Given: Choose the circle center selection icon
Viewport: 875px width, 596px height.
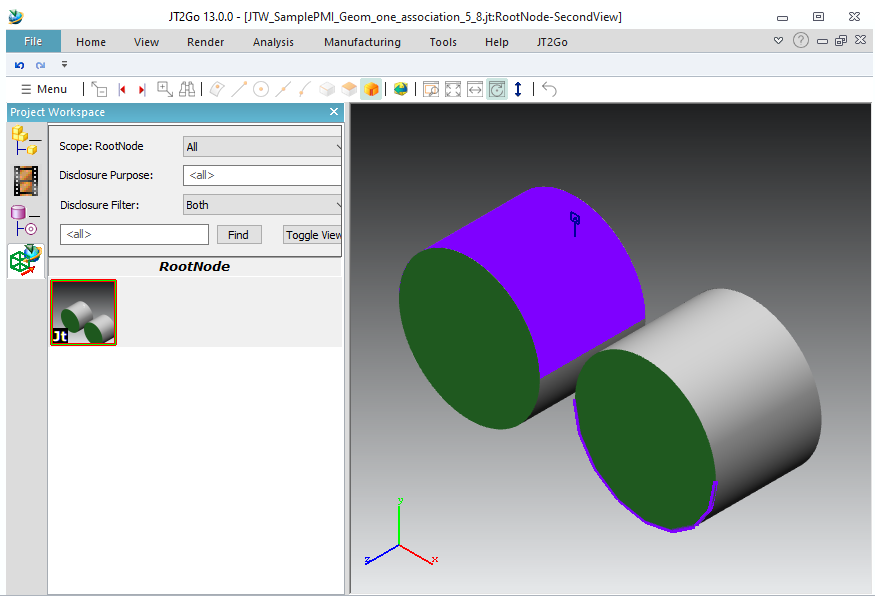Looking at the screenshot, I should pyautogui.click(x=261, y=89).
